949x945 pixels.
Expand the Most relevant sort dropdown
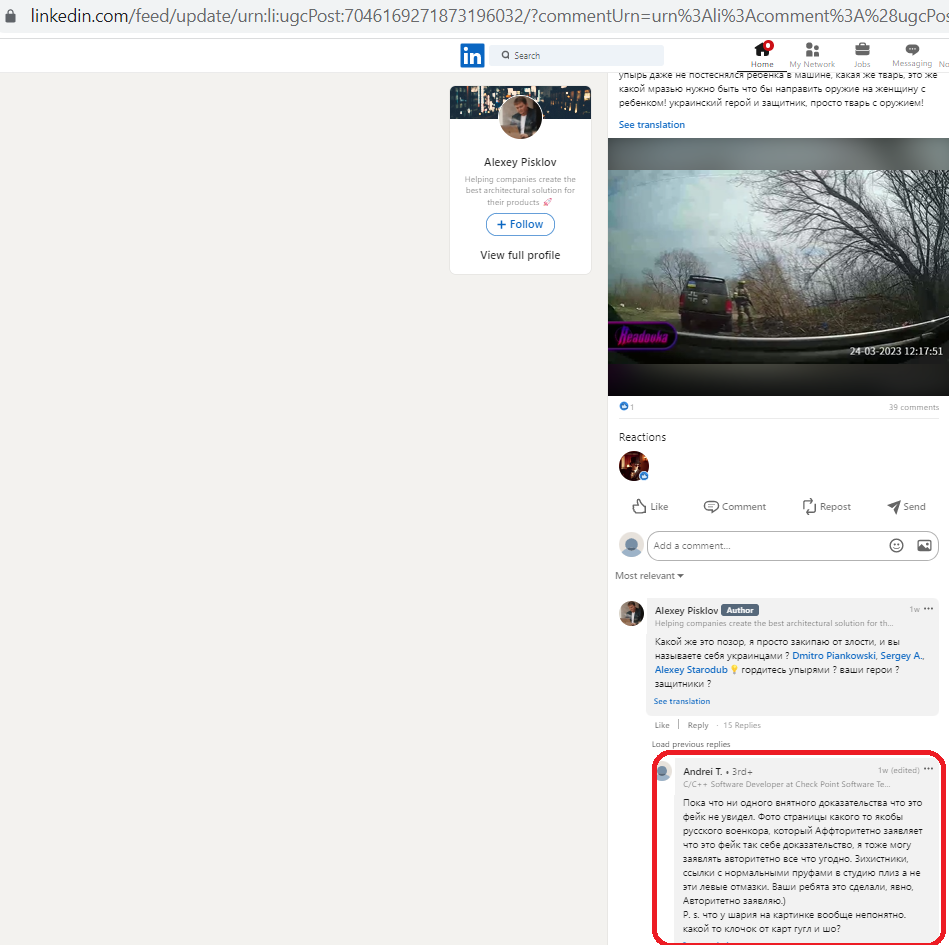(x=649, y=575)
